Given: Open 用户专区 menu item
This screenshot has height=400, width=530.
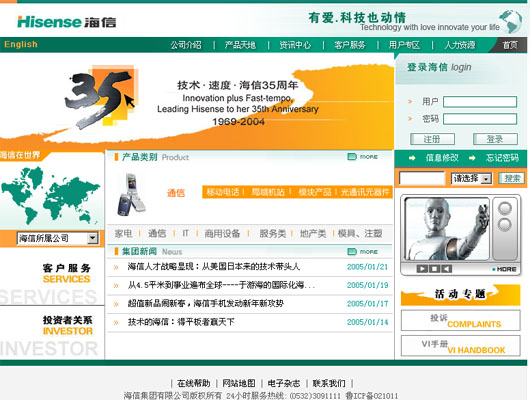Looking at the screenshot, I should 404,45.
